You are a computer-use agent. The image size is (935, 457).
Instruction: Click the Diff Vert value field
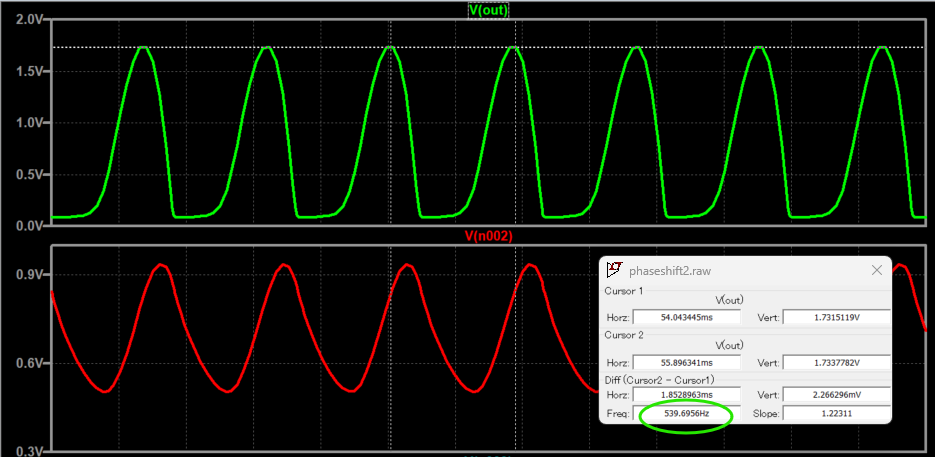(x=835, y=396)
